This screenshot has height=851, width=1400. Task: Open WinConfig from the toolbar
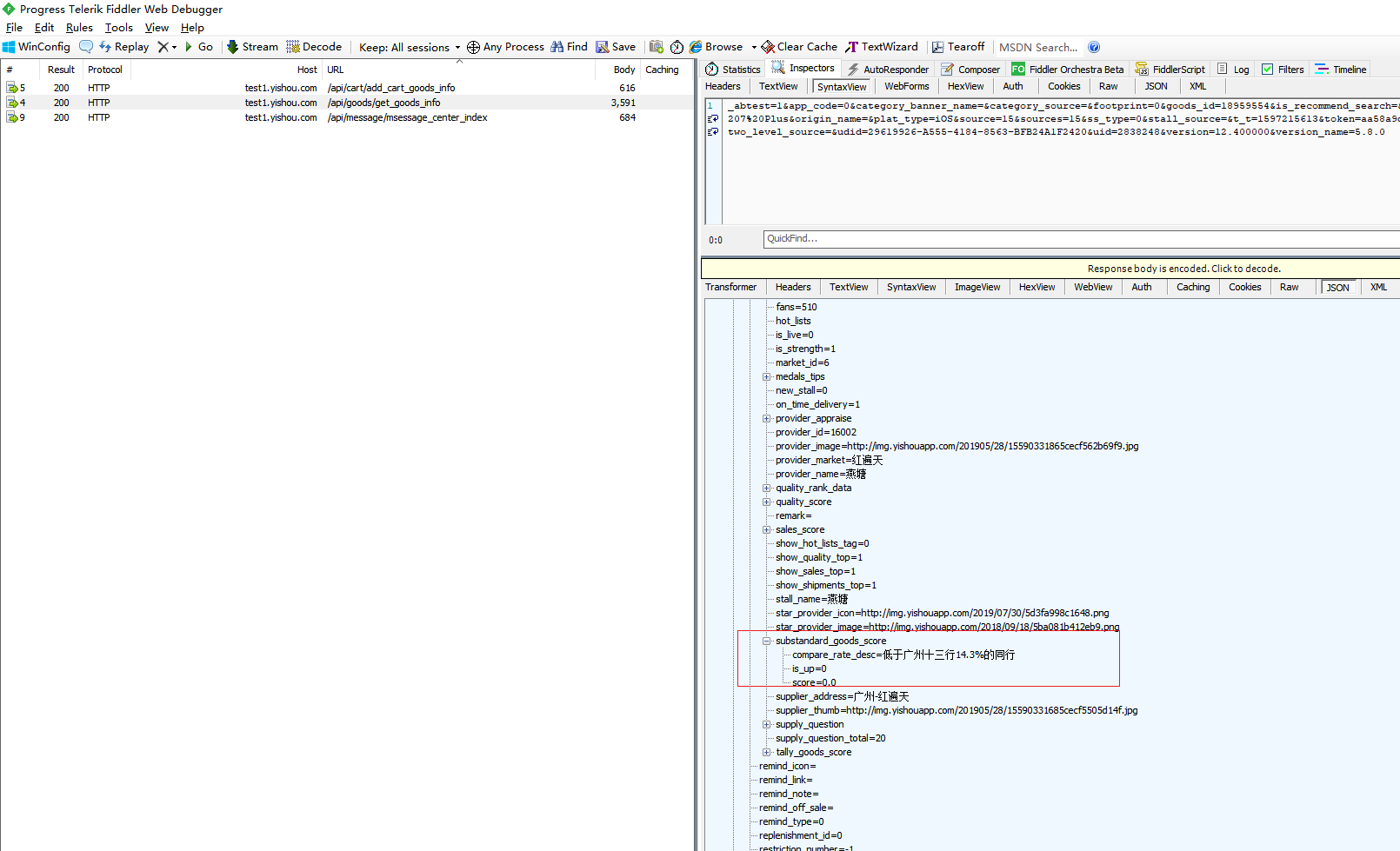click(x=37, y=47)
